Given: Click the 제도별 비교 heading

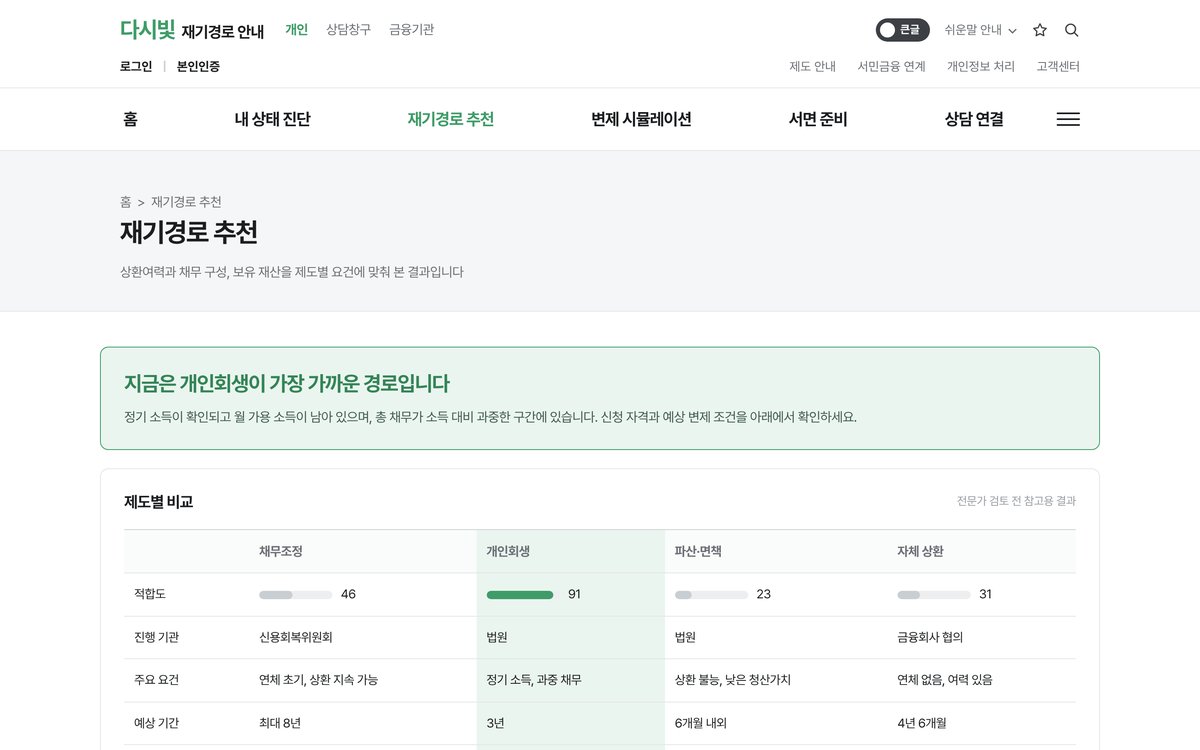Looking at the screenshot, I should coord(158,501).
